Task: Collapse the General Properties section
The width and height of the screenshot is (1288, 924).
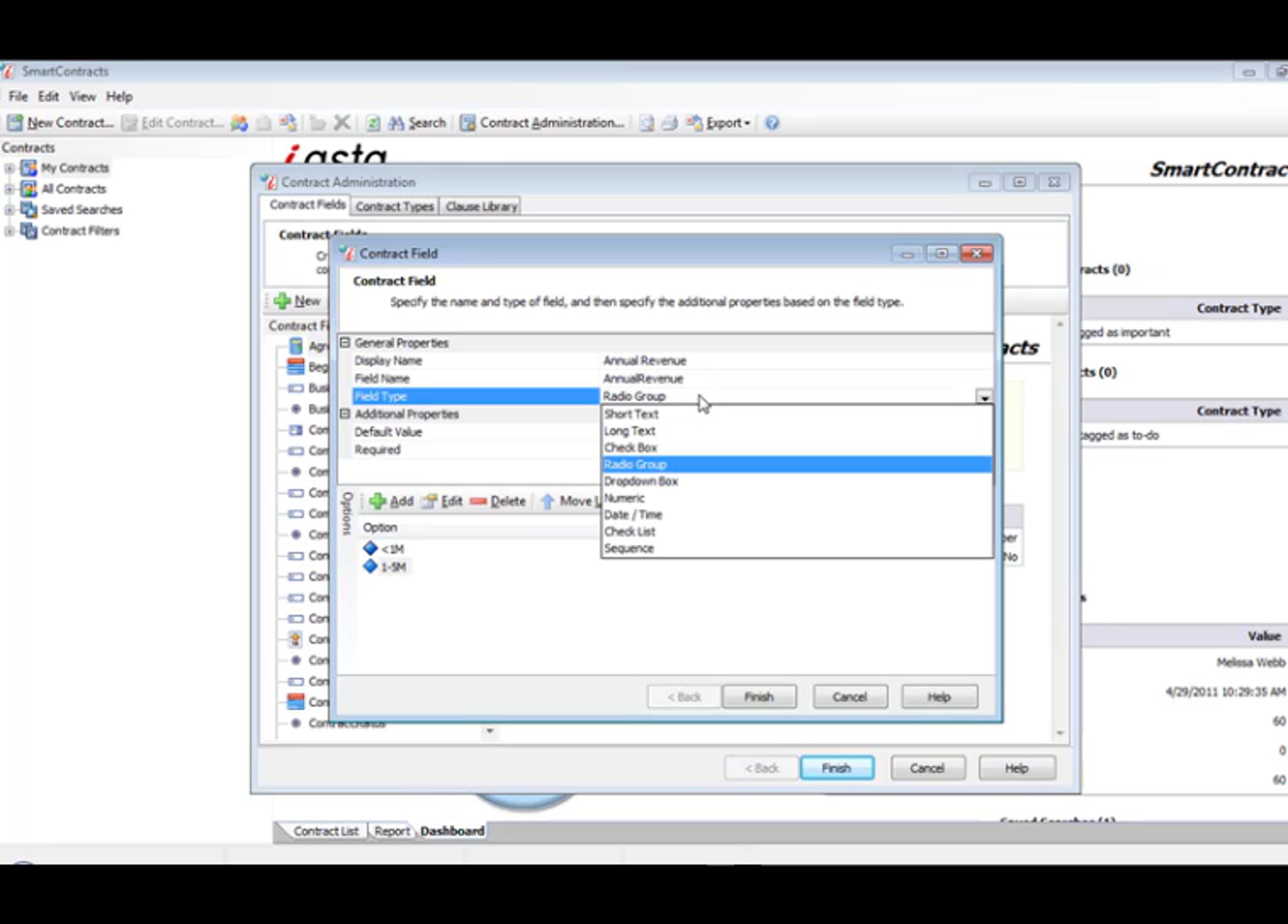Action: pos(345,342)
